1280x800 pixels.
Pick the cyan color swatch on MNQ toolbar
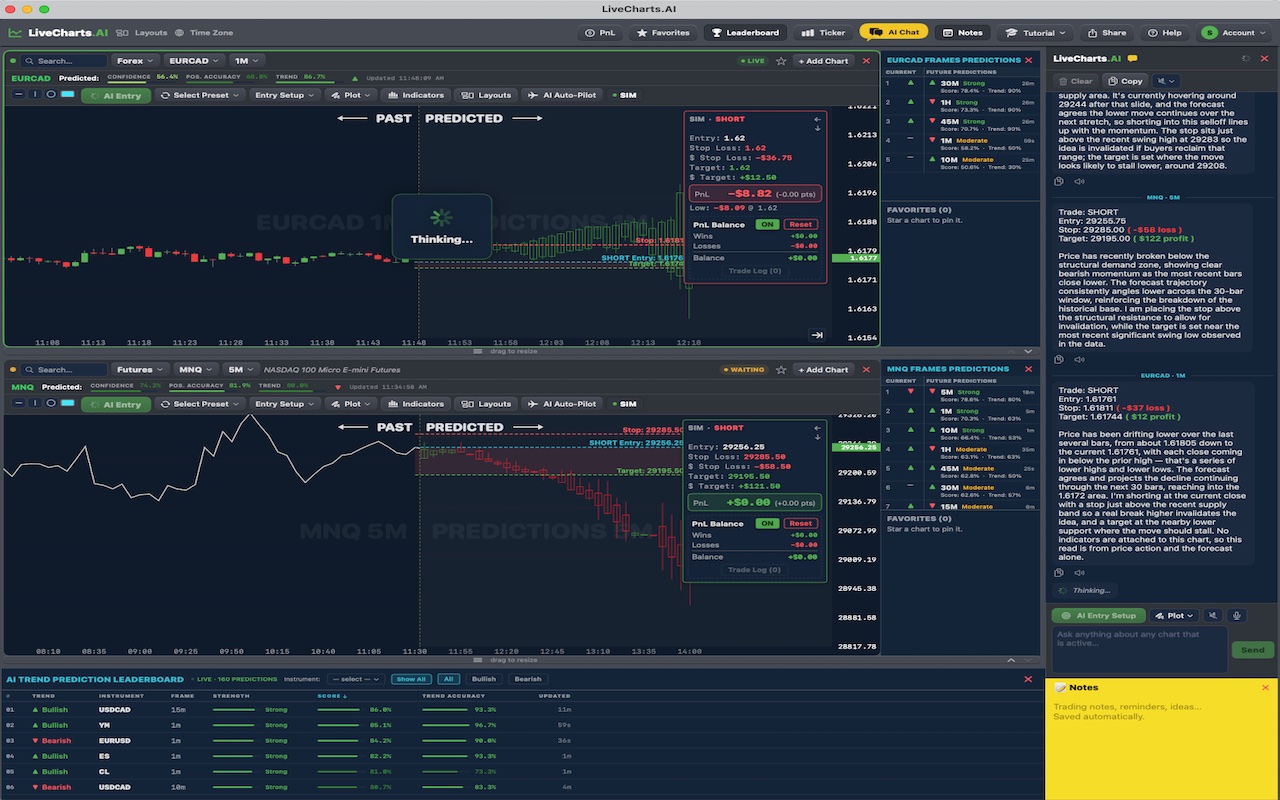(67, 404)
